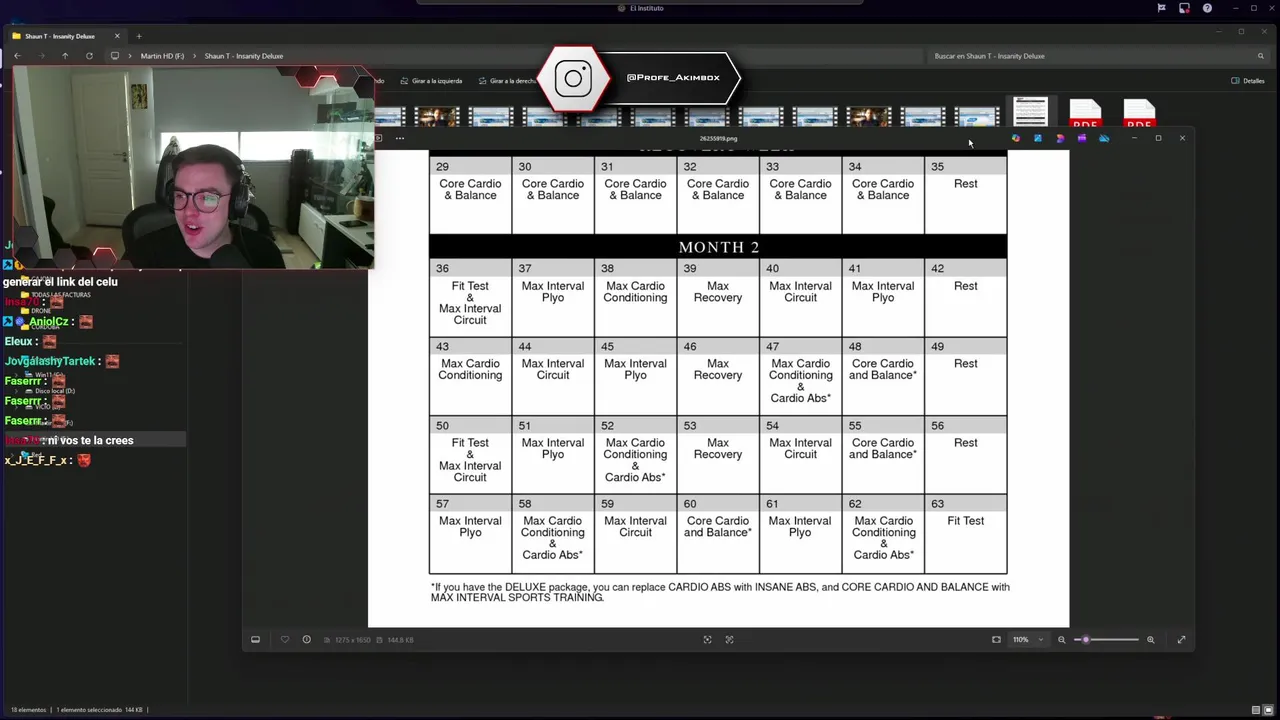
Task: Open the filmstrip toggle in Photos viewer
Action: tap(255, 640)
